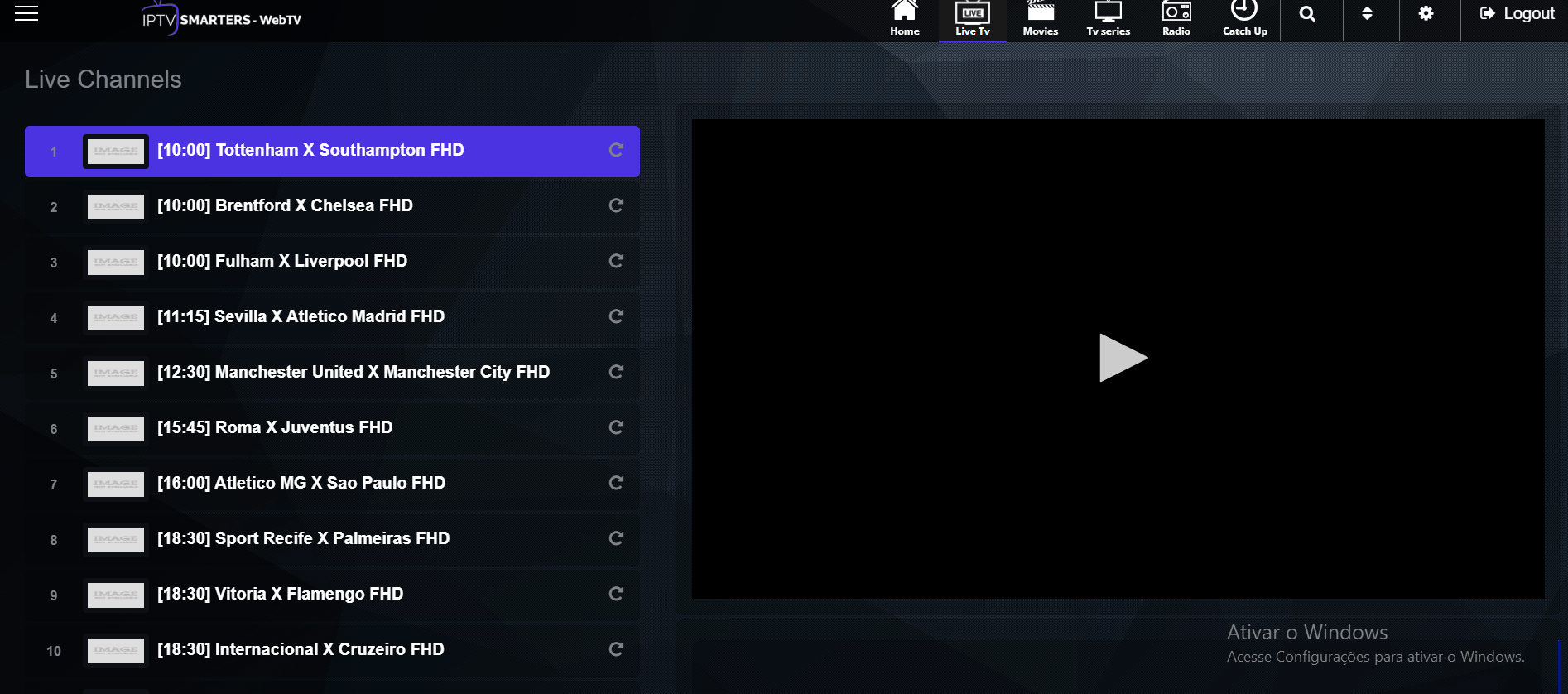Play the video in the player

pos(1122,358)
